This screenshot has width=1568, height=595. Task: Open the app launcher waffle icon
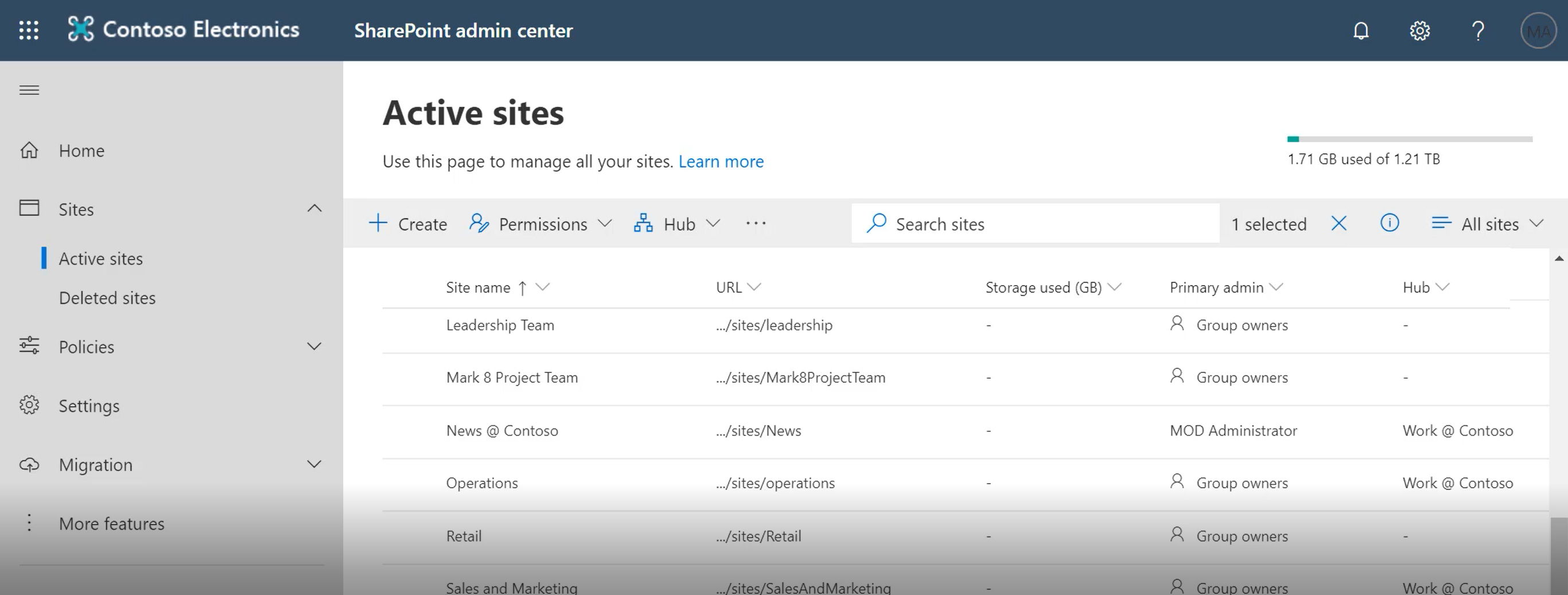tap(29, 30)
